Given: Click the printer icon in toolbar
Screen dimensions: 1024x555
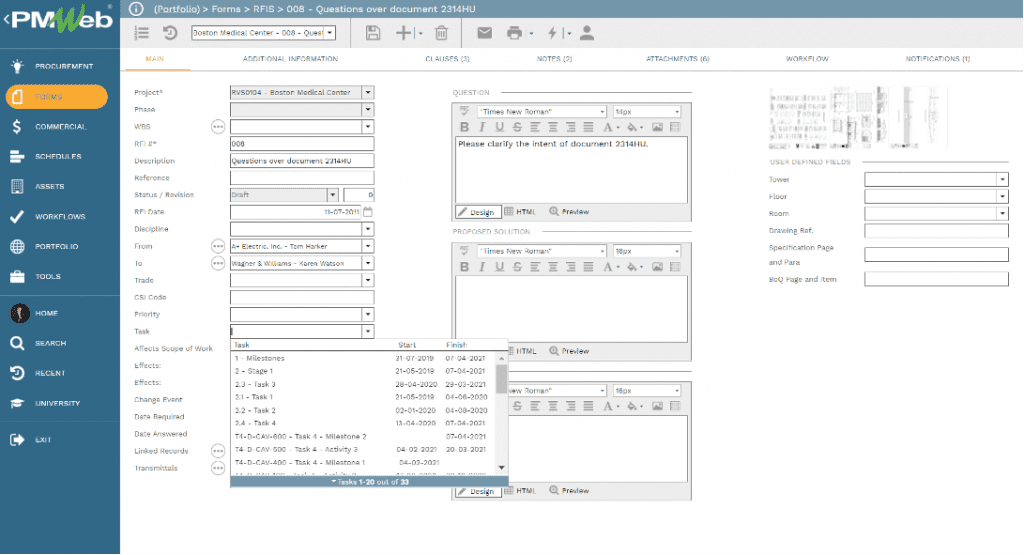Looking at the screenshot, I should coord(515,33).
